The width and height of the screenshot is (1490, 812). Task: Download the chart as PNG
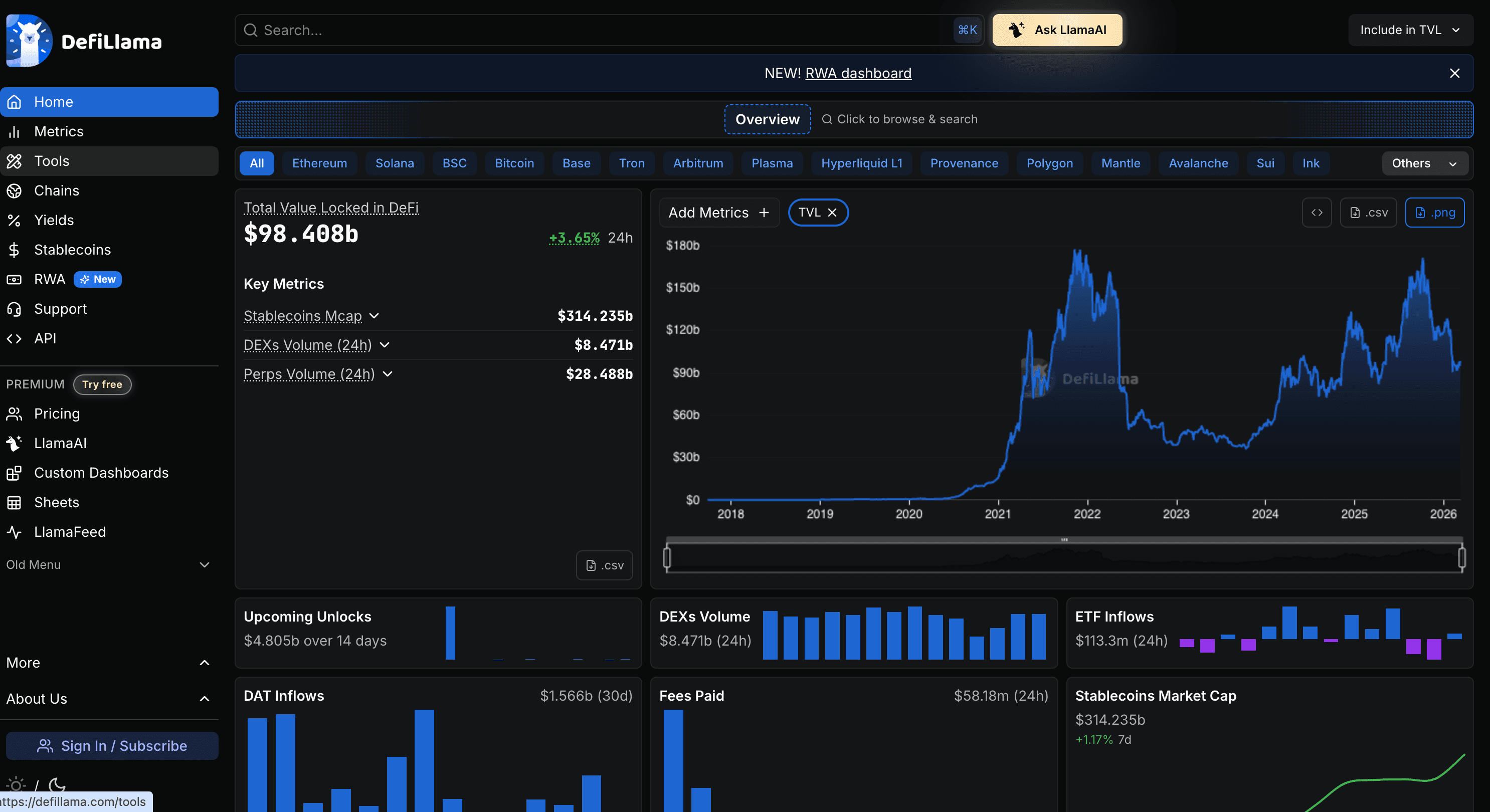(1435, 212)
